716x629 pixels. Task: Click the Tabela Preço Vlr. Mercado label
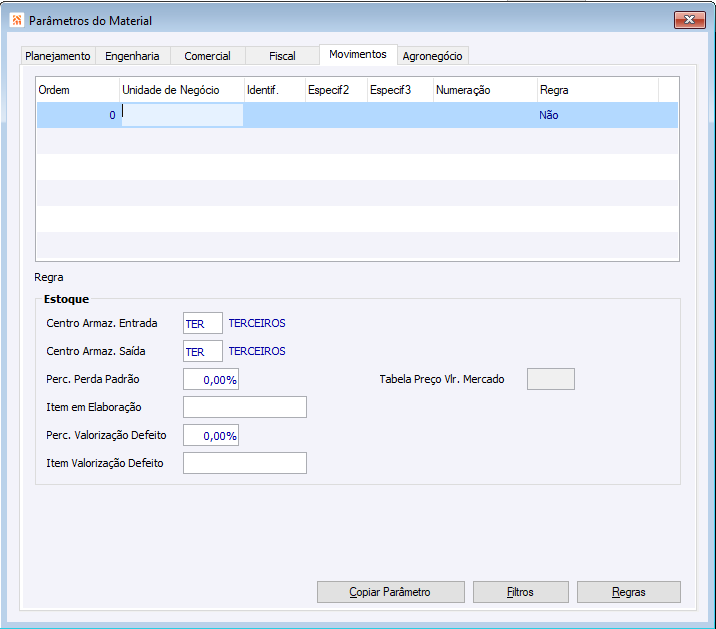pyautogui.click(x=442, y=379)
